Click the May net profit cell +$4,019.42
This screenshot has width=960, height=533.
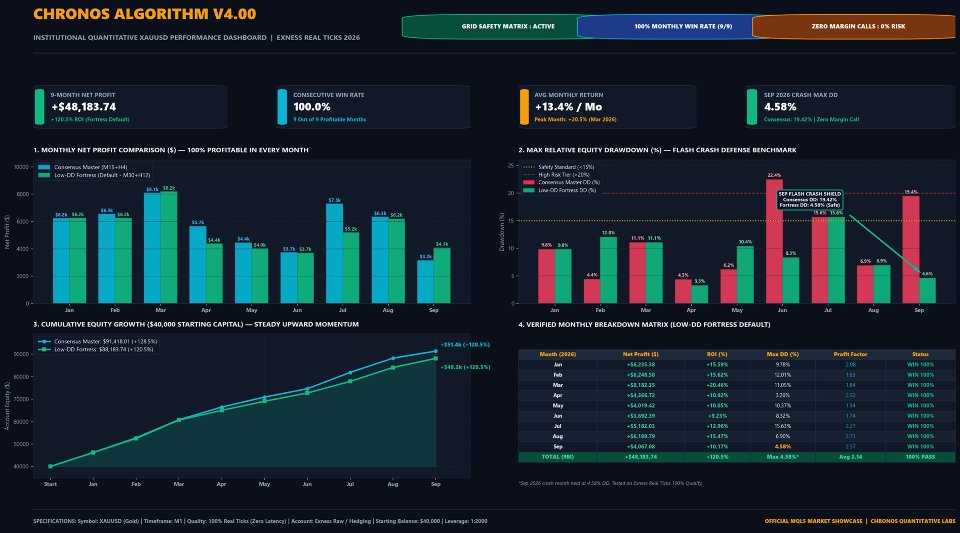640,406
